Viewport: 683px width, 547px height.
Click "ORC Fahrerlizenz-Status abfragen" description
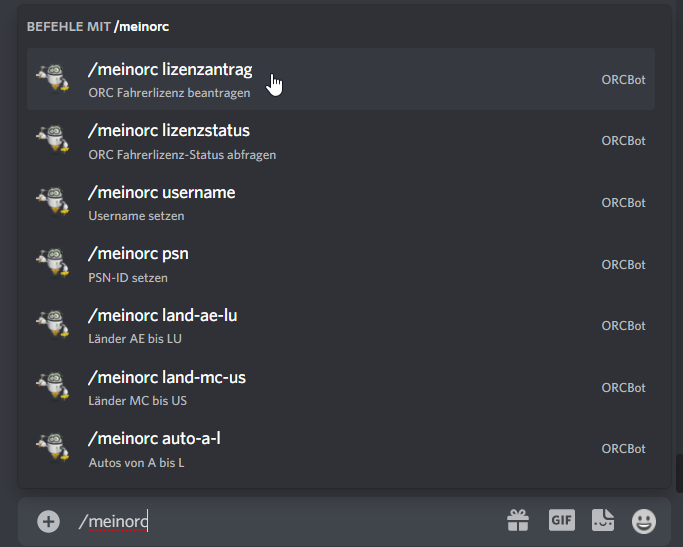182,155
